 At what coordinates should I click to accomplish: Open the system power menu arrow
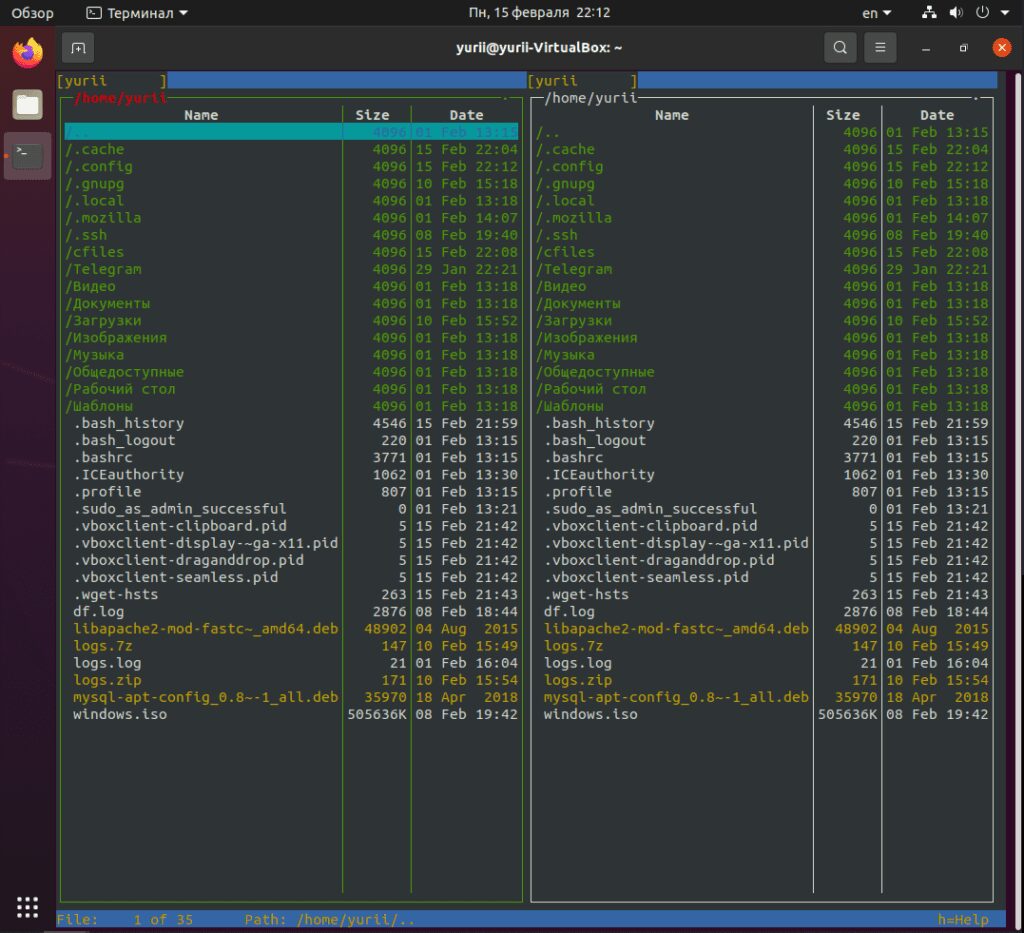[1006, 13]
